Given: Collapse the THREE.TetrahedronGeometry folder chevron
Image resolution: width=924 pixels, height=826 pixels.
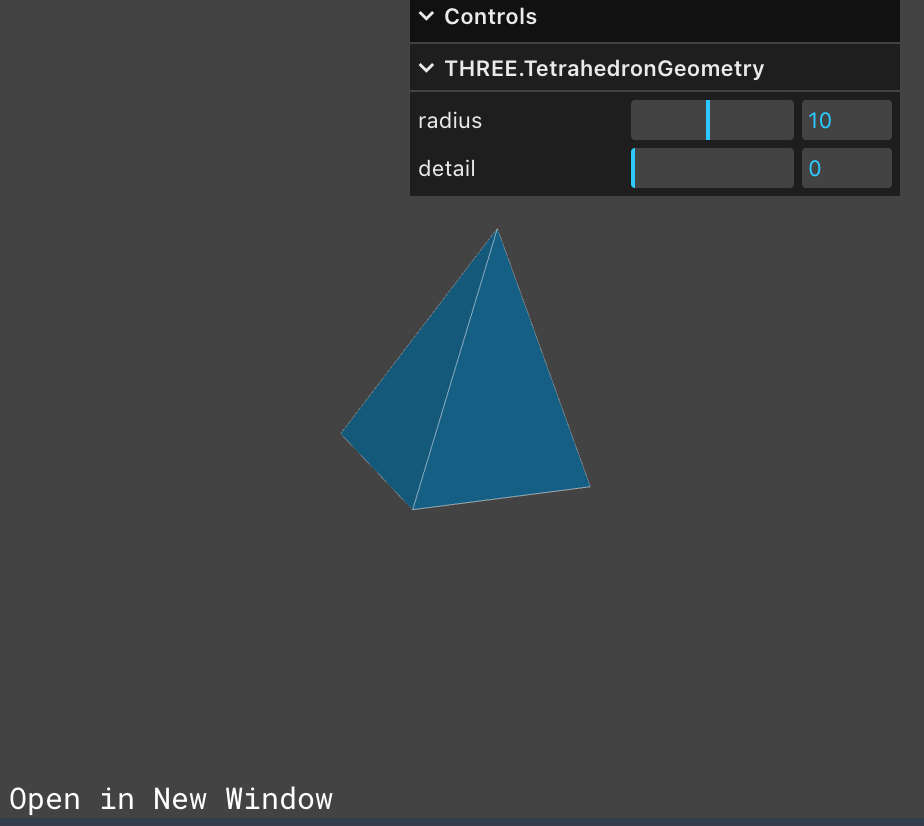Looking at the screenshot, I should (426, 68).
